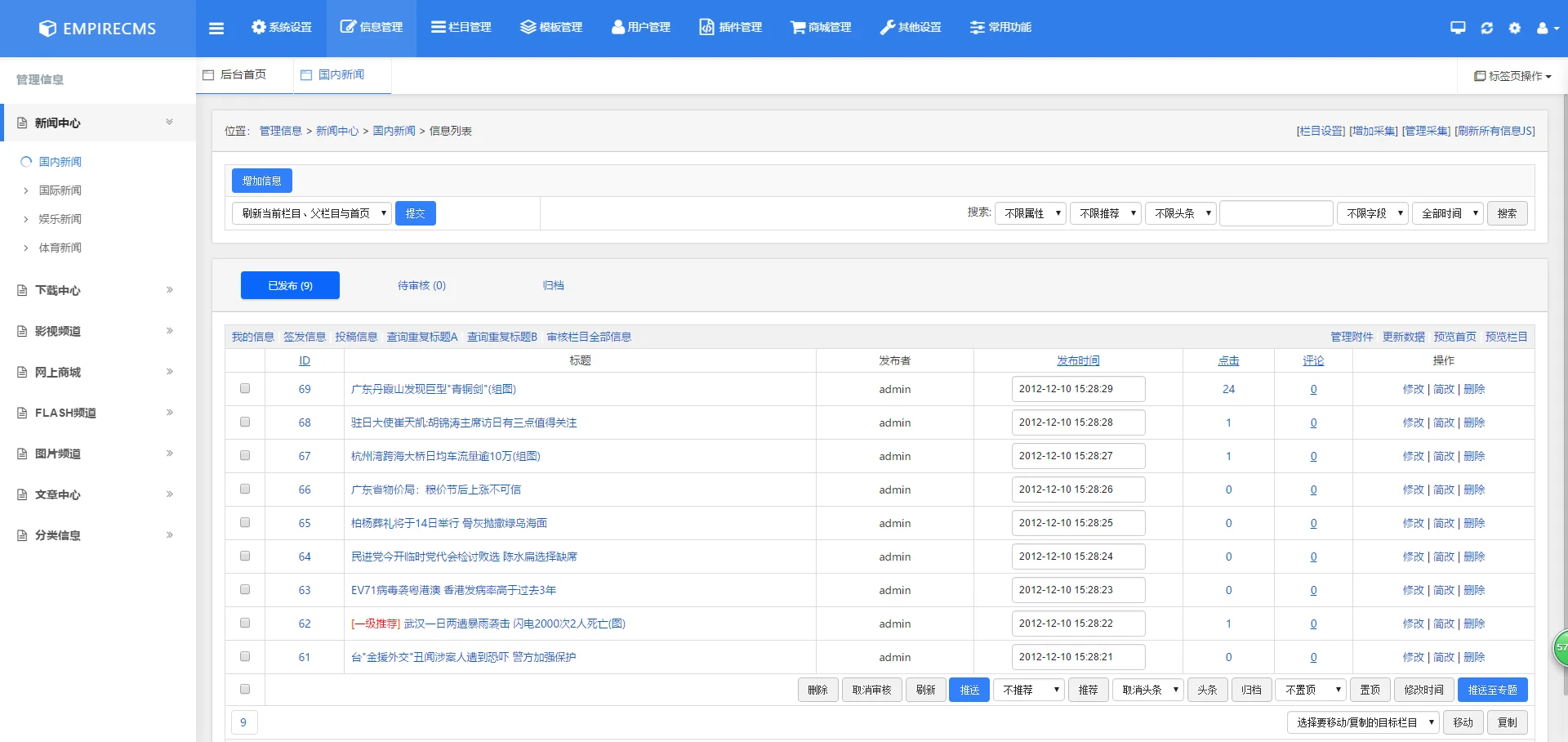The image size is (1568, 742).
Task: Open the 全部时间 dropdown
Action: pos(1447,213)
